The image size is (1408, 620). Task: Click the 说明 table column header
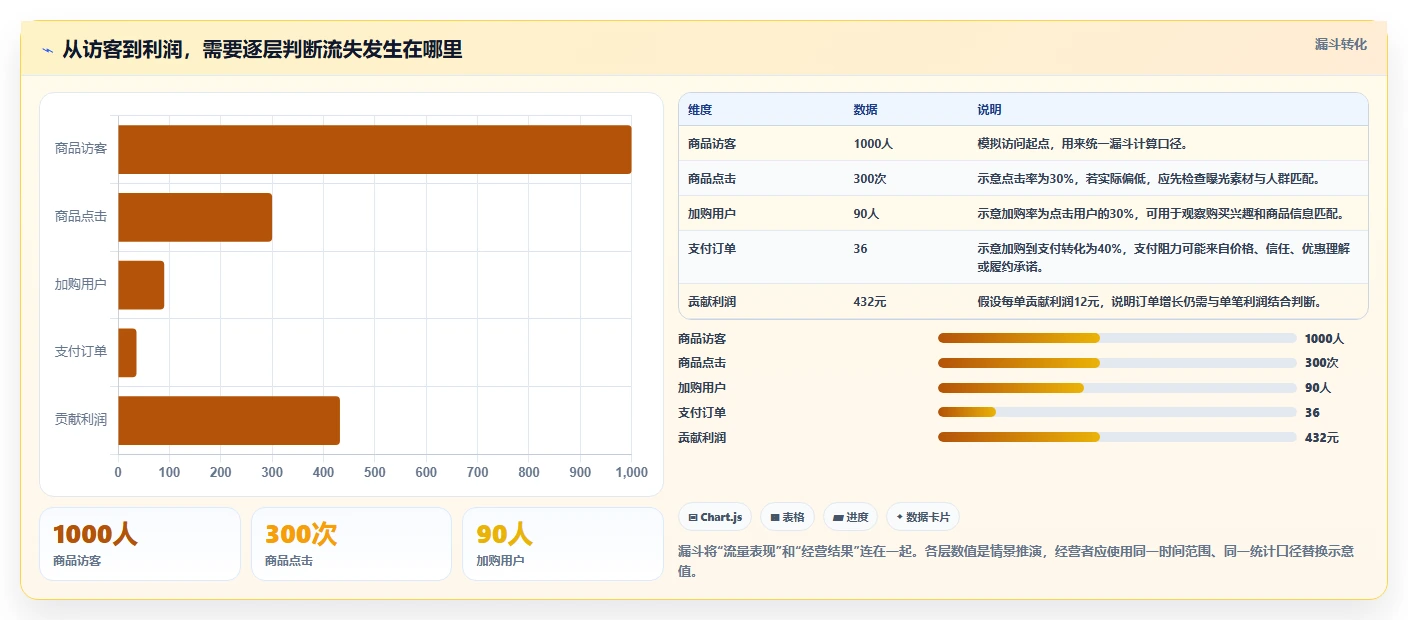click(990, 110)
